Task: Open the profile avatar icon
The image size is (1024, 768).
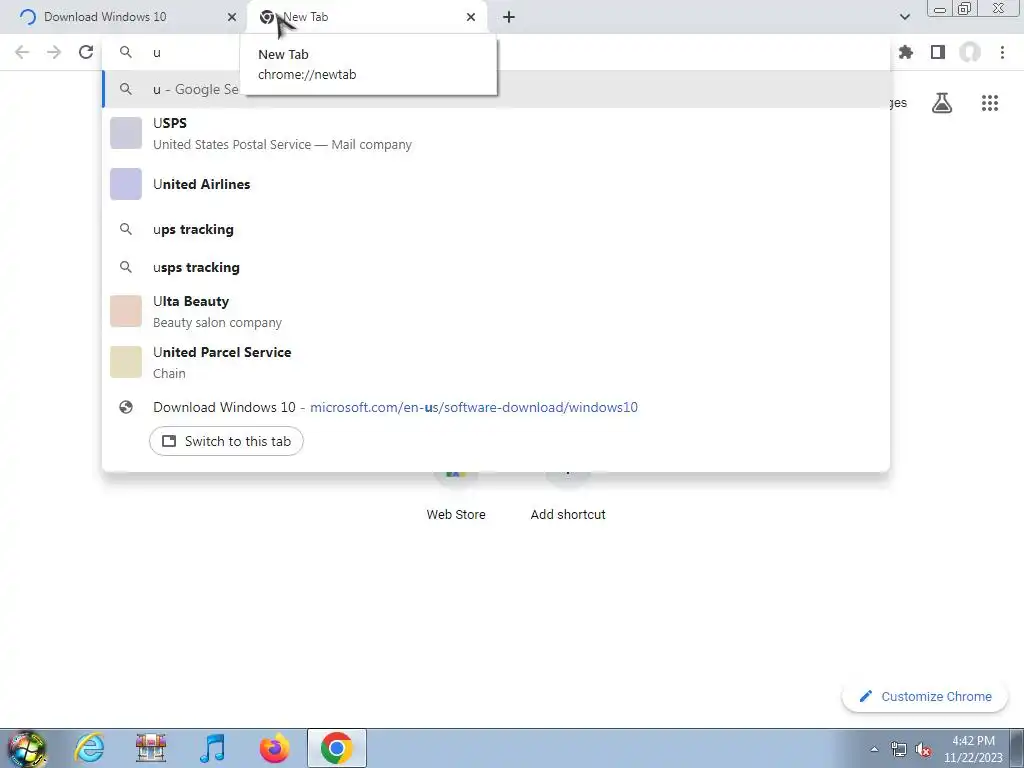Action: tap(970, 52)
